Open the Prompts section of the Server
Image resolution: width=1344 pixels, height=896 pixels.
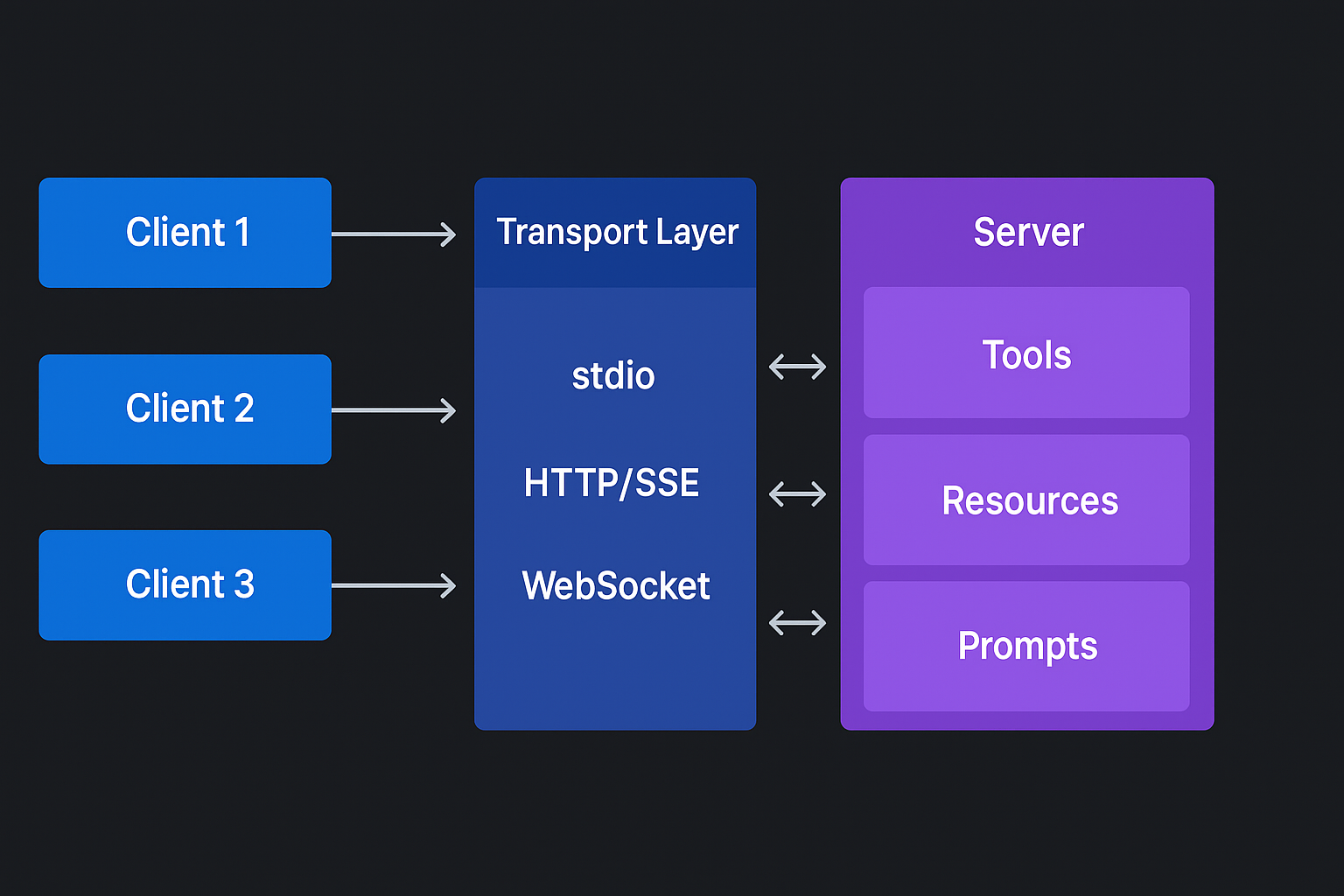click(x=1027, y=646)
